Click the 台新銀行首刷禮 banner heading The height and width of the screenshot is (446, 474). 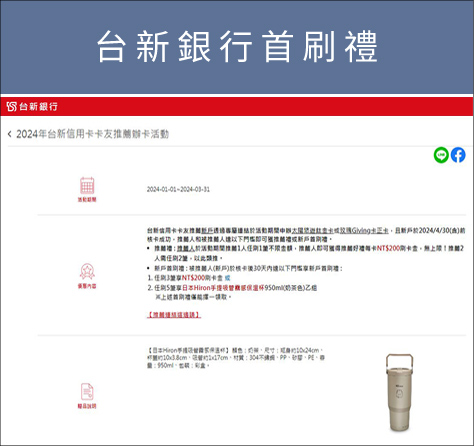point(237,46)
